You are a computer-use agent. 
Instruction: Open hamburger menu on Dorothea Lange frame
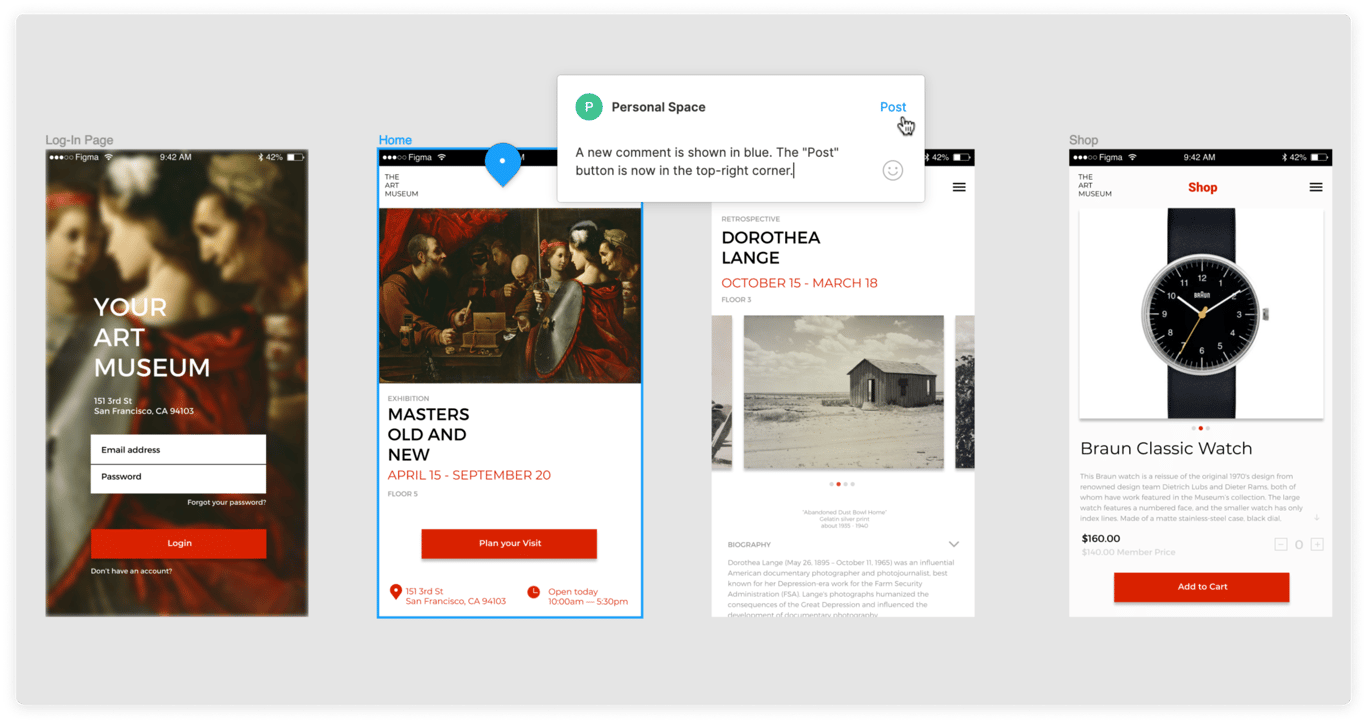point(959,187)
